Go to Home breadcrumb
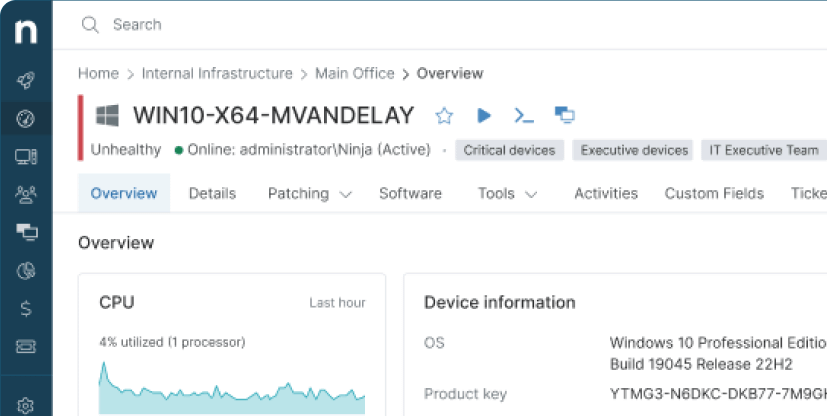 (x=99, y=73)
